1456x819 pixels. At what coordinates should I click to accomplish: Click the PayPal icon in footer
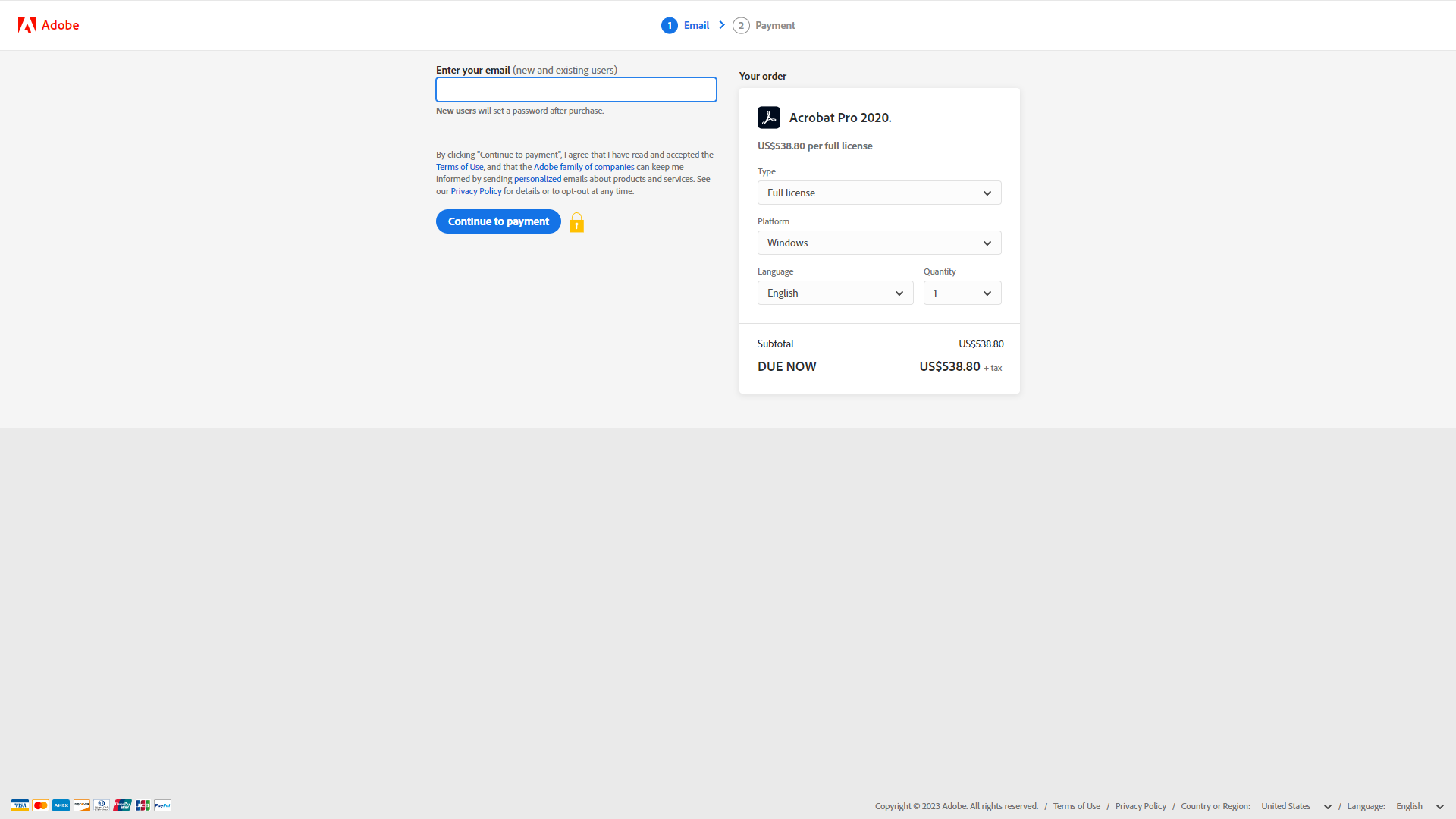pyautogui.click(x=163, y=805)
